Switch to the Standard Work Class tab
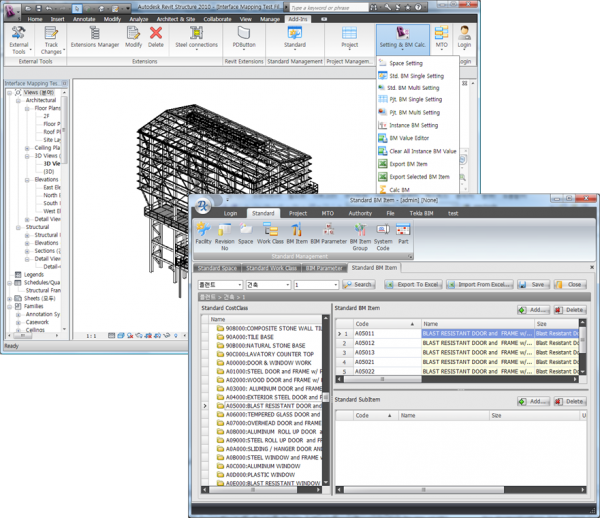Viewport: 600px width, 518px height. click(272, 268)
